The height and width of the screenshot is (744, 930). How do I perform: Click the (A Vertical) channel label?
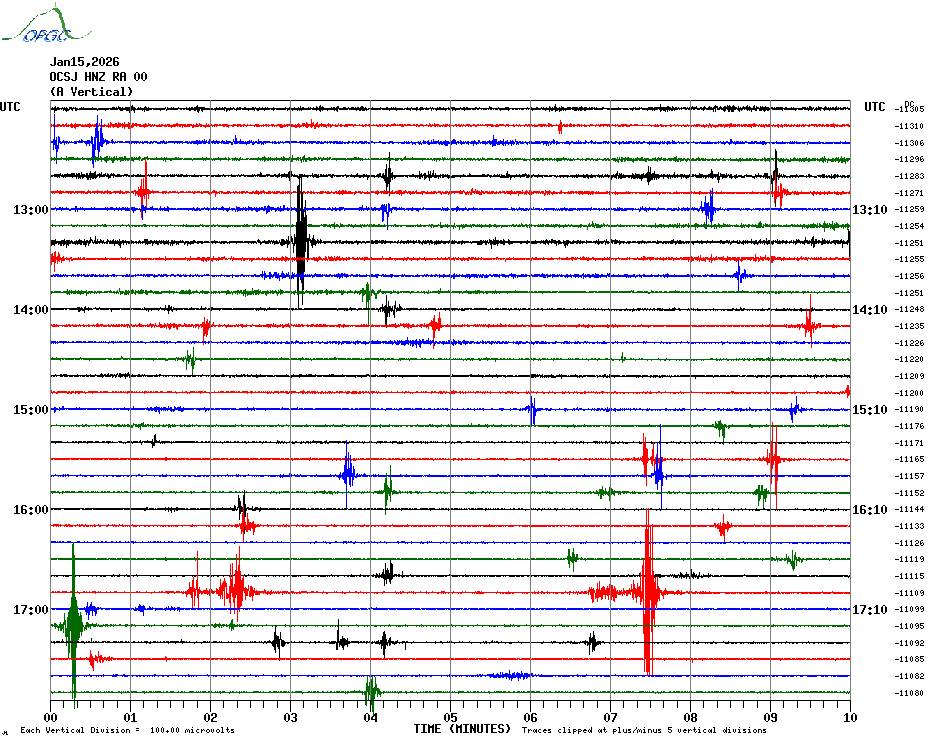pyautogui.click(x=91, y=91)
